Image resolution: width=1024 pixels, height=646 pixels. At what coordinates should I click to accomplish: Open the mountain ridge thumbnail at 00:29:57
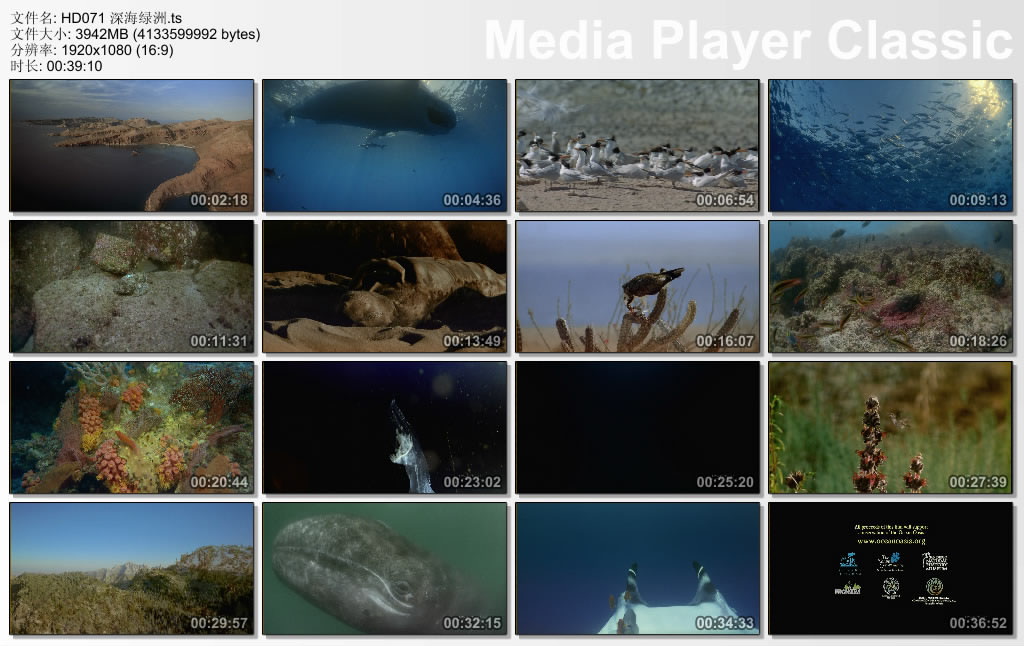131,569
